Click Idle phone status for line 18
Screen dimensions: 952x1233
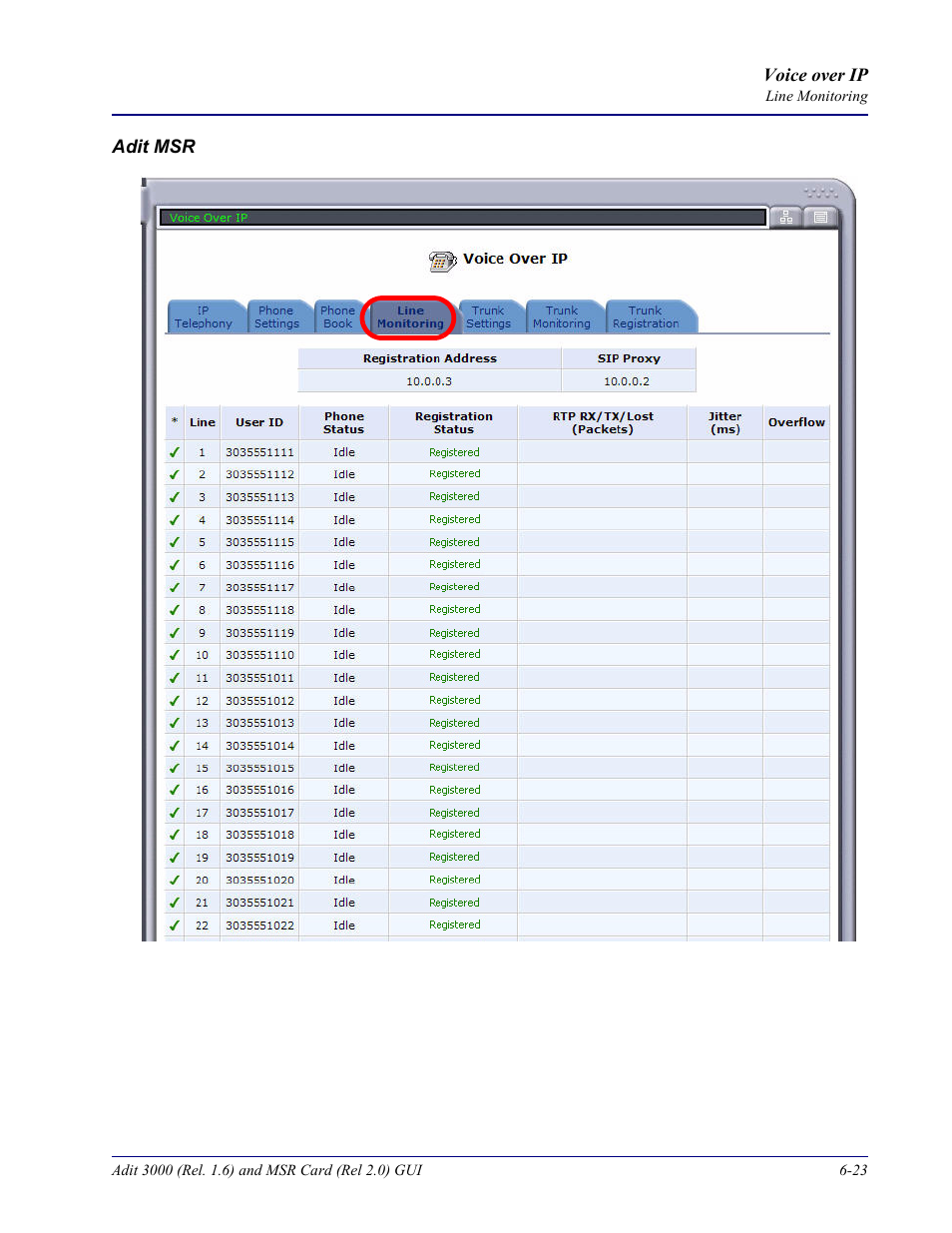pyautogui.click(x=344, y=835)
